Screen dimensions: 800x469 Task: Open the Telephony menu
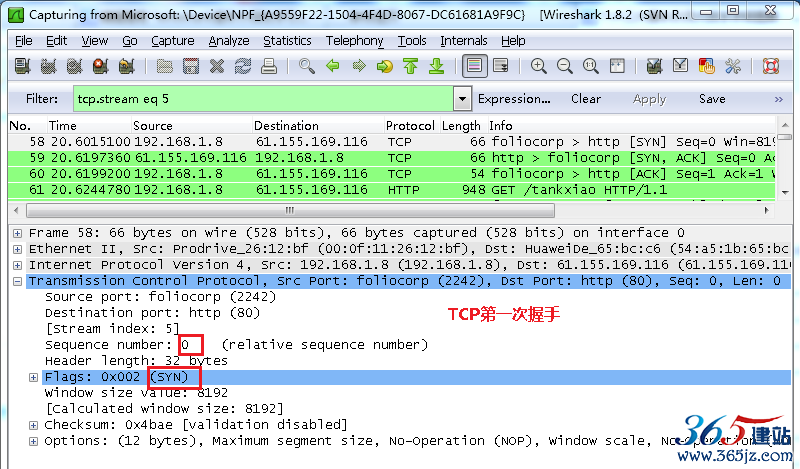point(355,41)
